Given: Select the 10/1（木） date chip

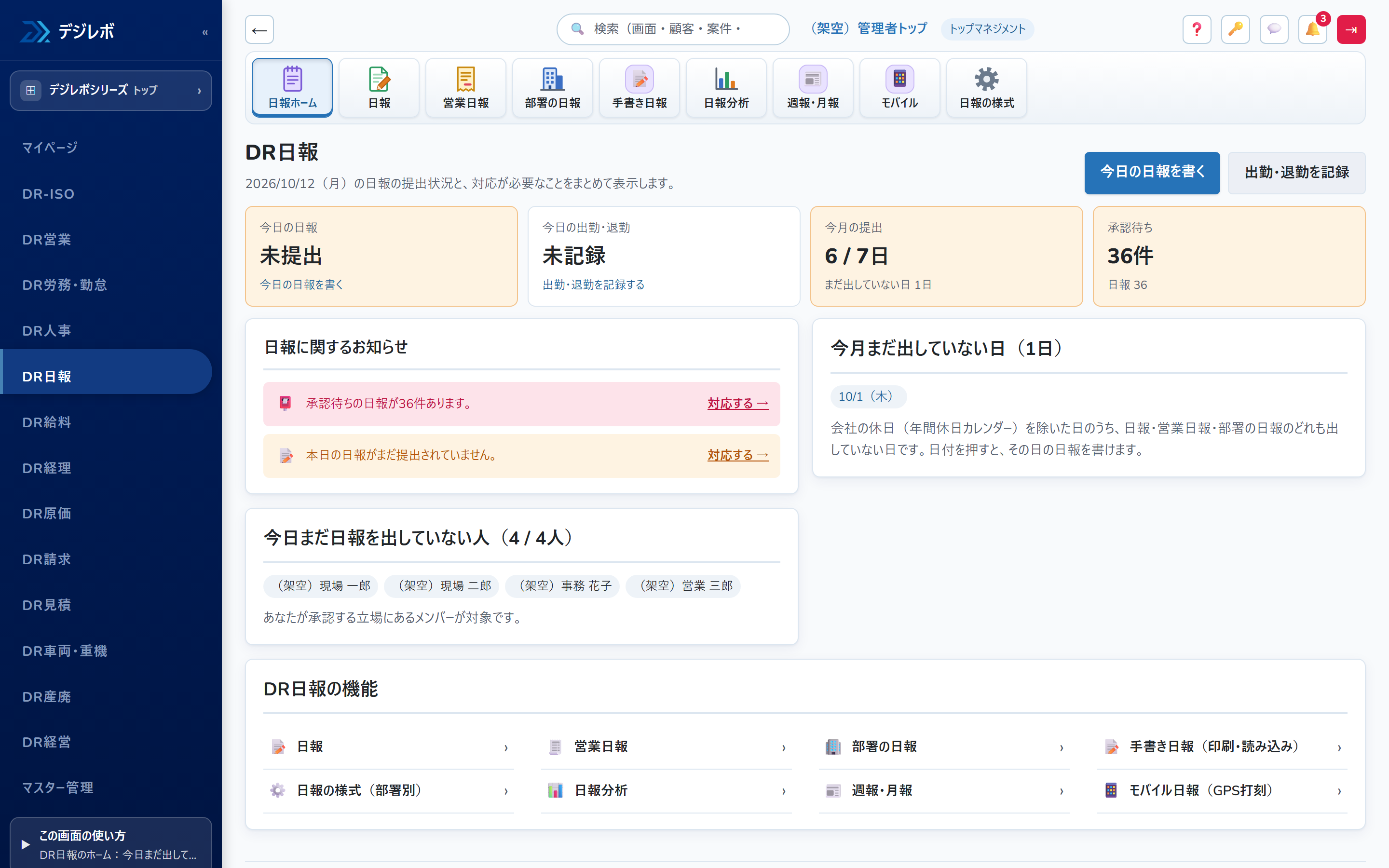Looking at the screenshot, I should (x=868, y=397).
